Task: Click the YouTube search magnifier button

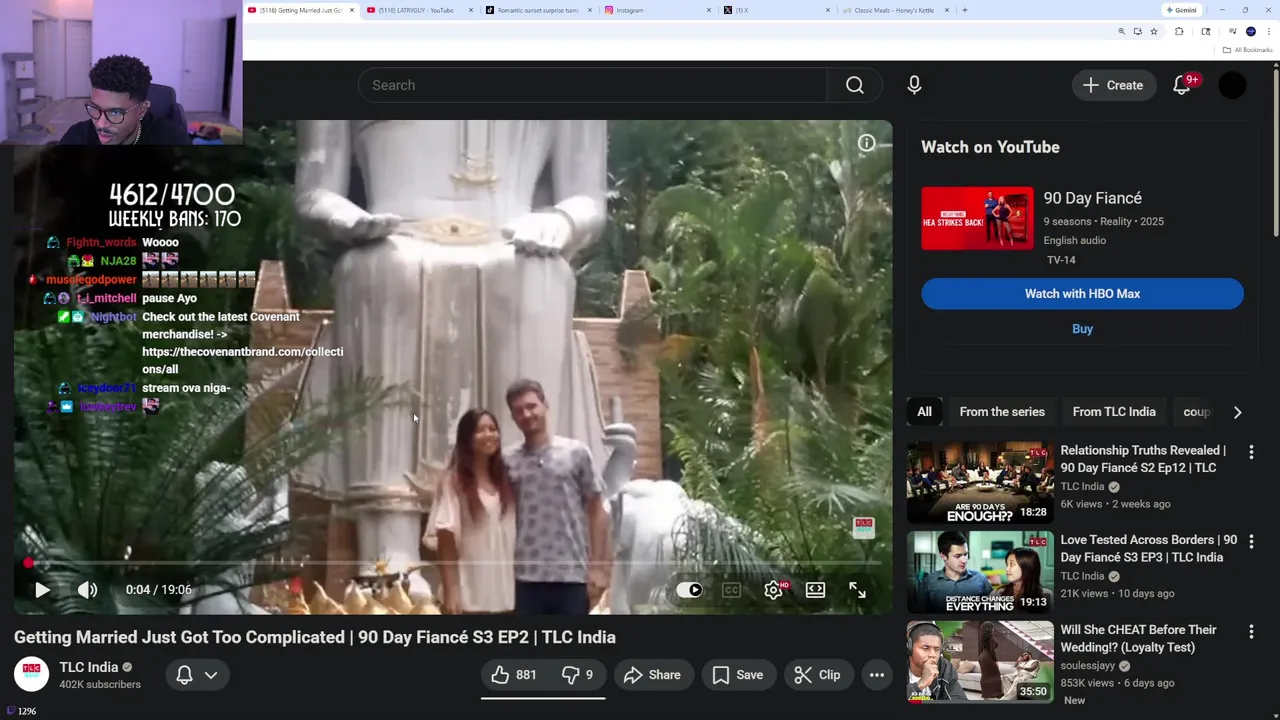Action: [x=854, y=85]
